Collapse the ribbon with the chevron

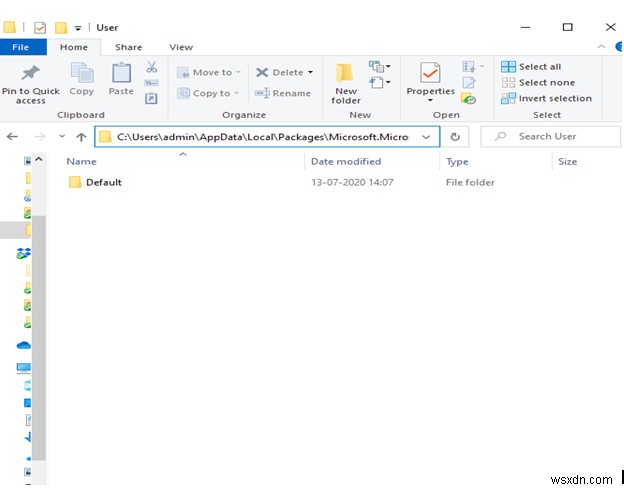click(601, 47)
